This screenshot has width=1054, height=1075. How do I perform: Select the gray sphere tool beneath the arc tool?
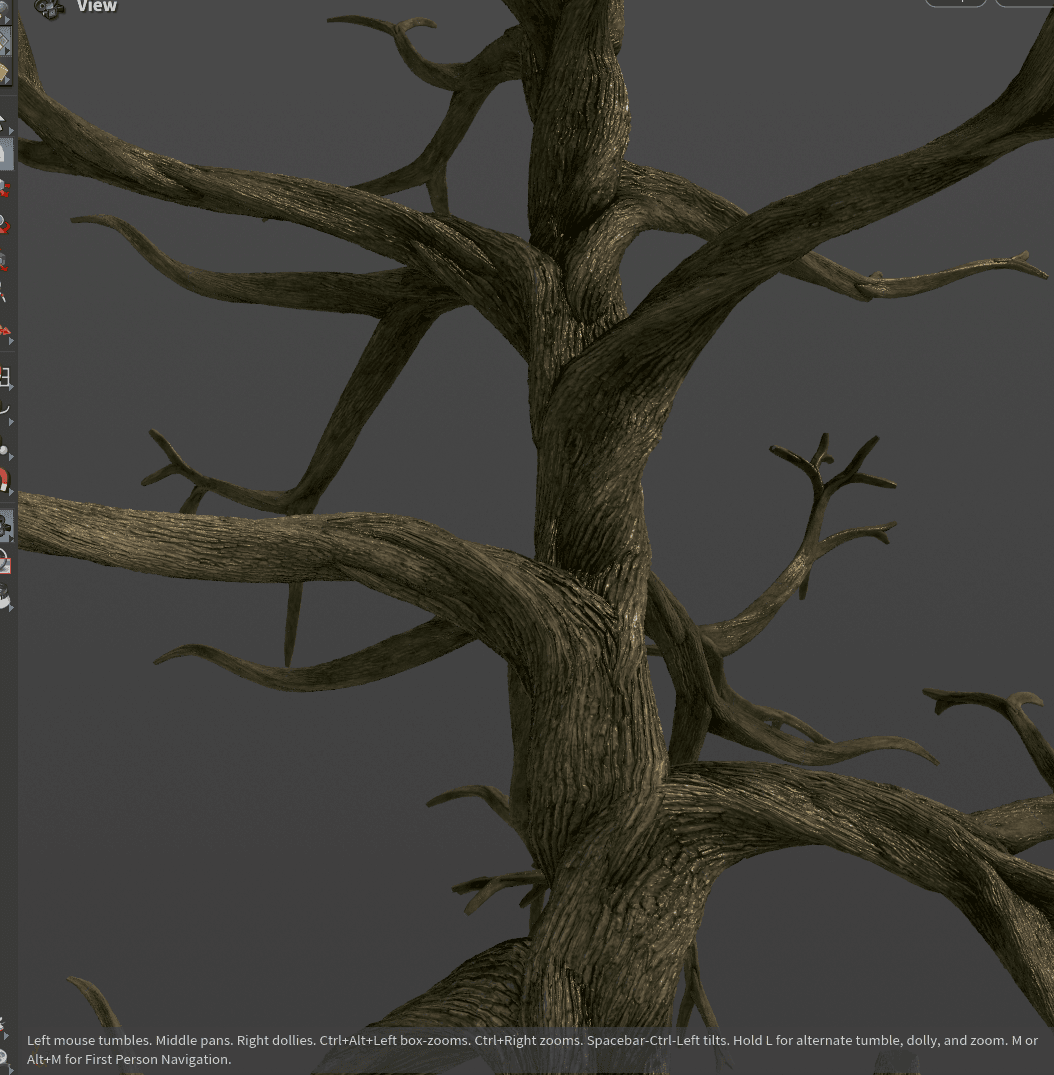click(x=6, y=453)
